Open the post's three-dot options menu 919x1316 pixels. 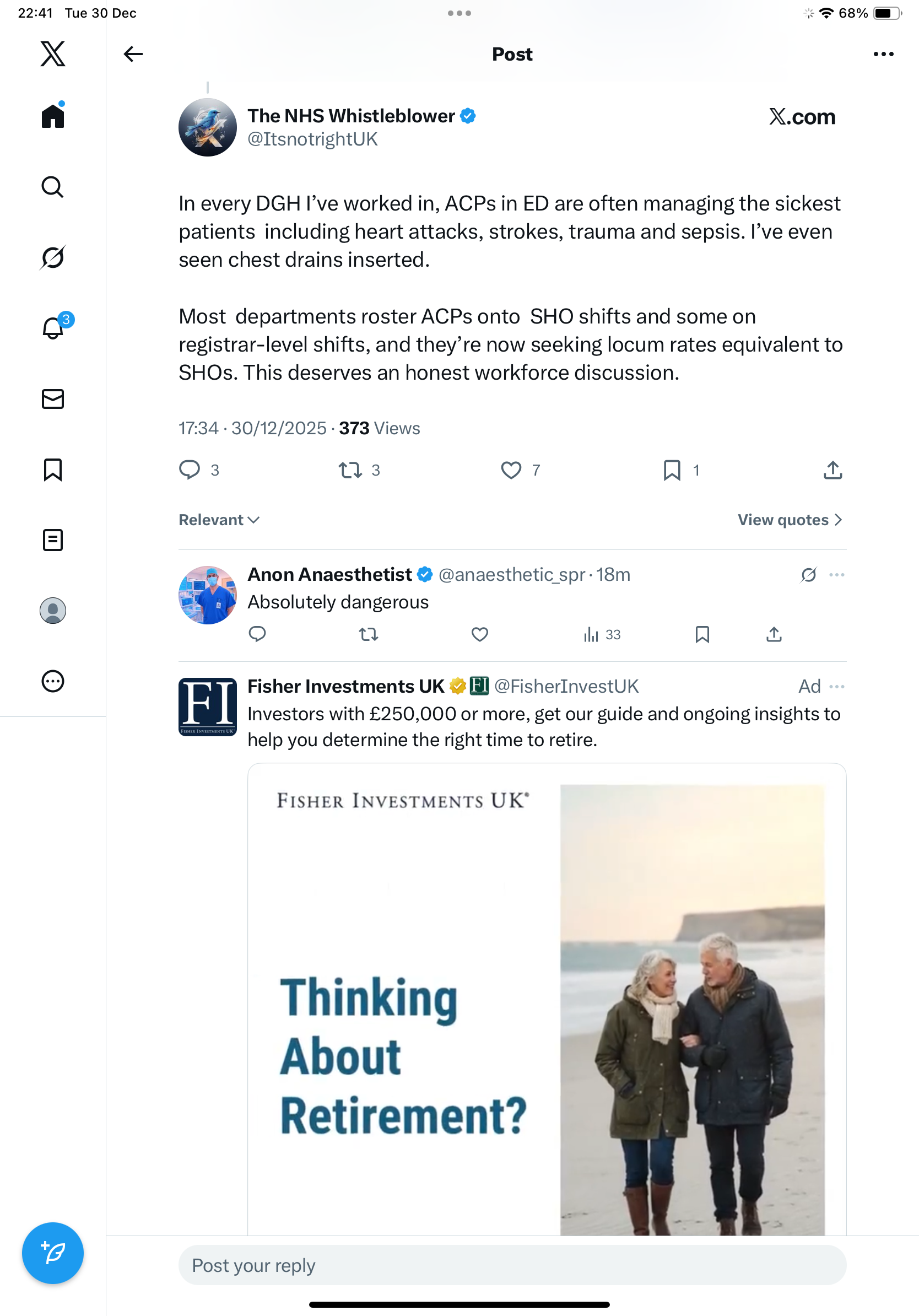coord(883,54)
